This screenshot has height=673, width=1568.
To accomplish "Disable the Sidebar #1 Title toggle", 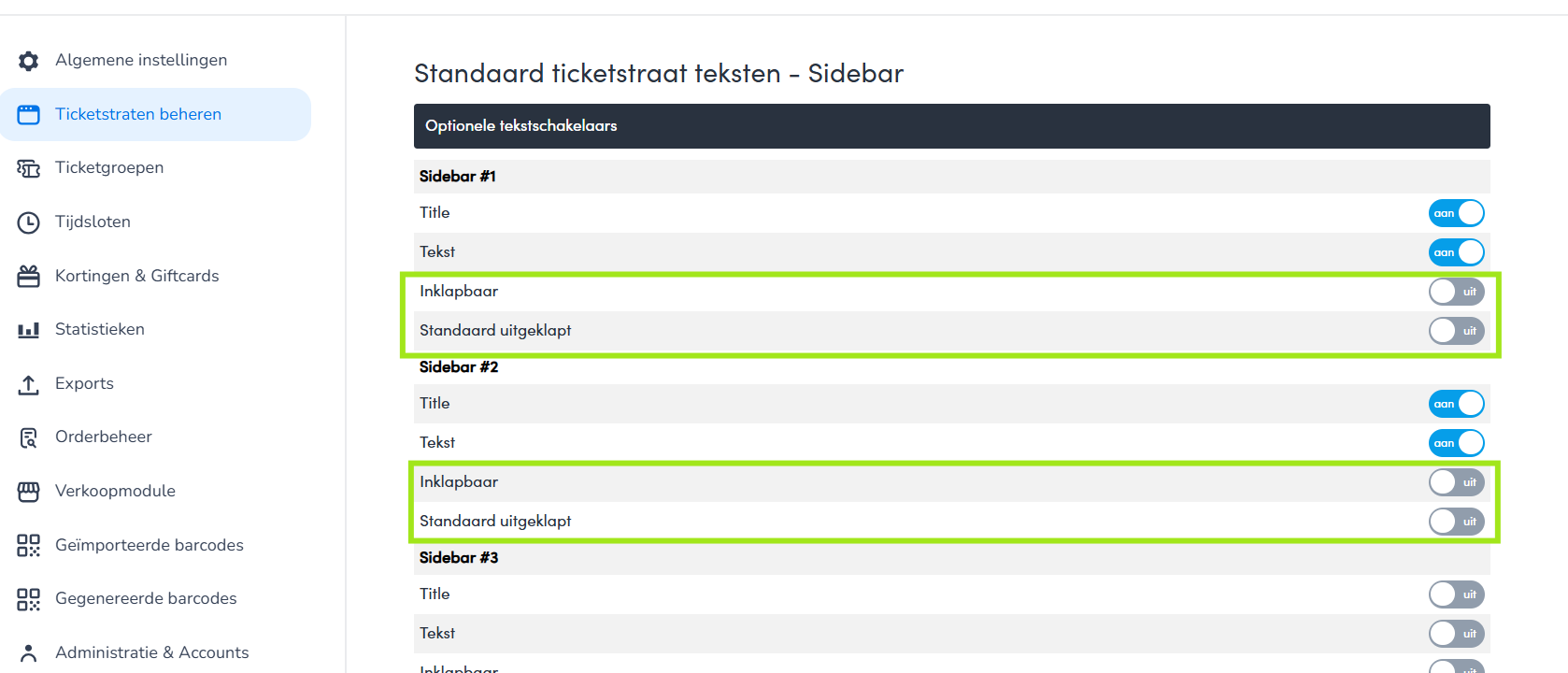I will (x=1456, y=213).
